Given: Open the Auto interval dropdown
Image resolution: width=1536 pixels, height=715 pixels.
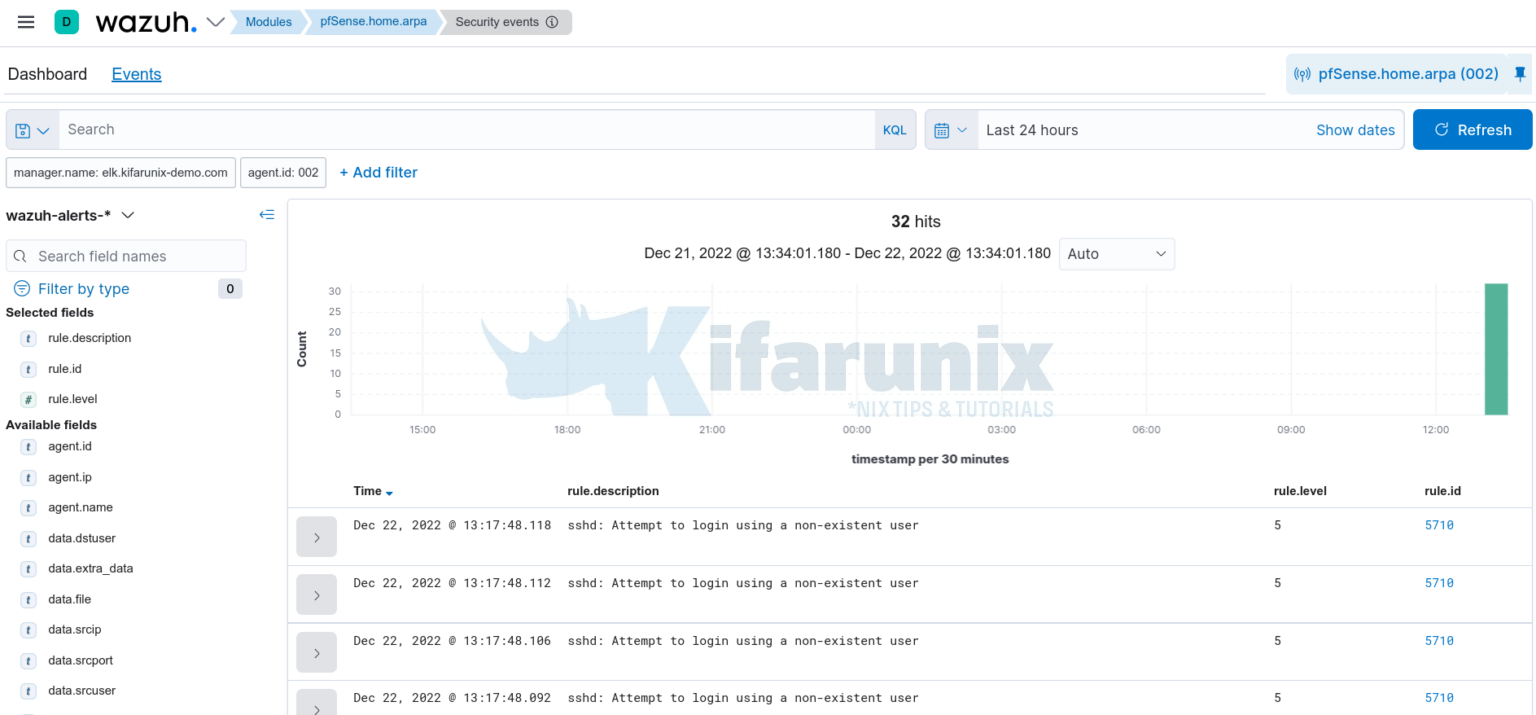Looking at the screenshot, I should tap(1116, 254).
